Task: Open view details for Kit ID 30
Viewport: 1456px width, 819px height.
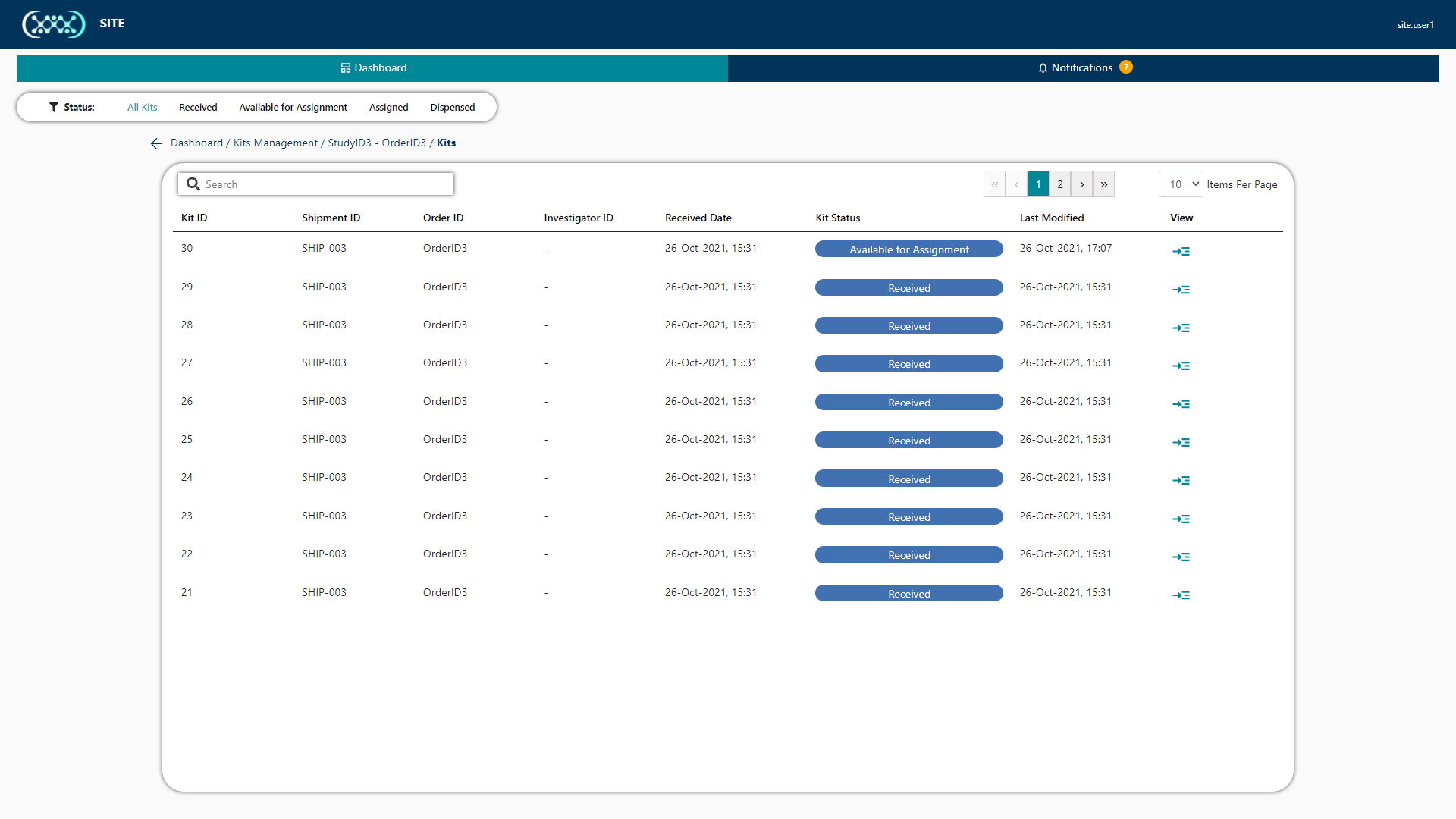Action: (1181, 251)
